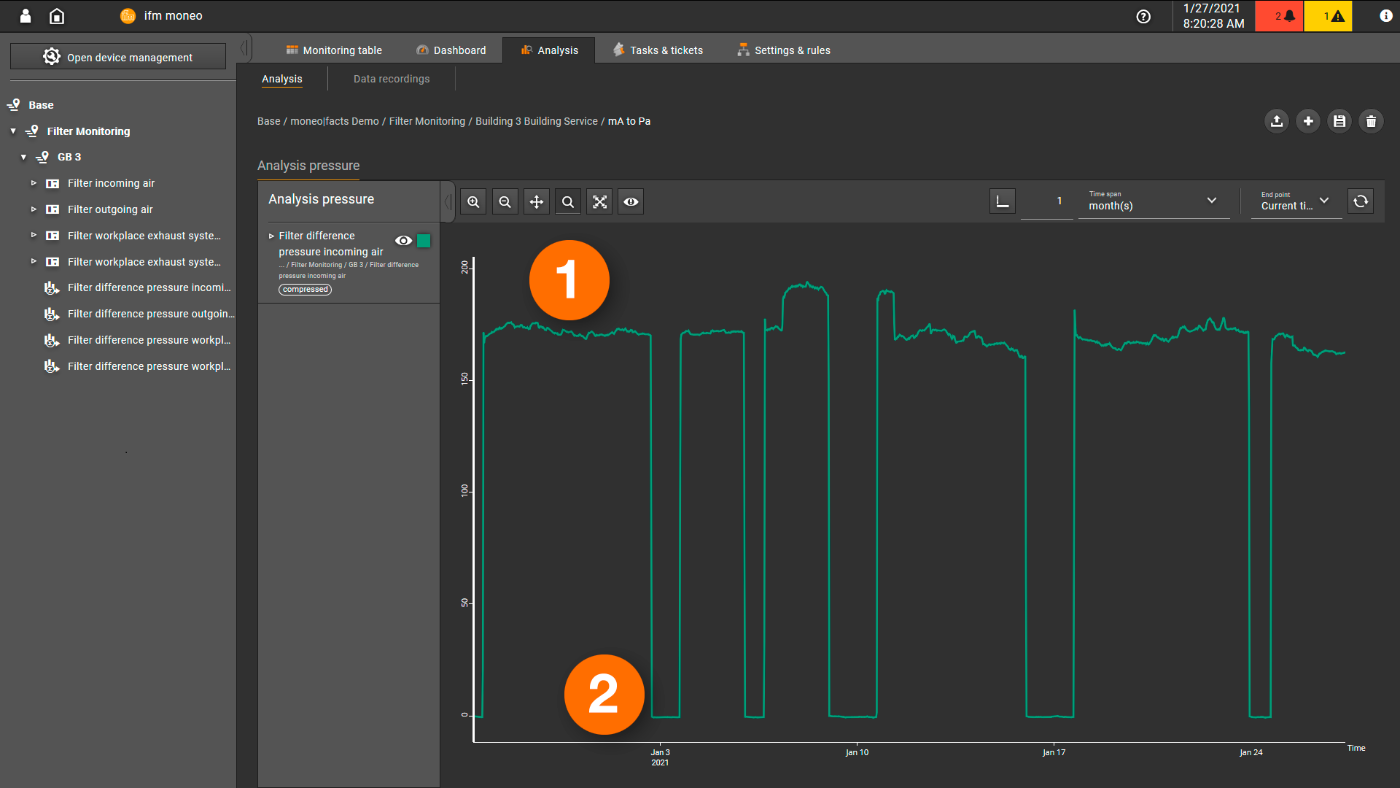Click the save analysis icon
The height and width of the screenshot is (788, 1400).
pos(1339,120)
